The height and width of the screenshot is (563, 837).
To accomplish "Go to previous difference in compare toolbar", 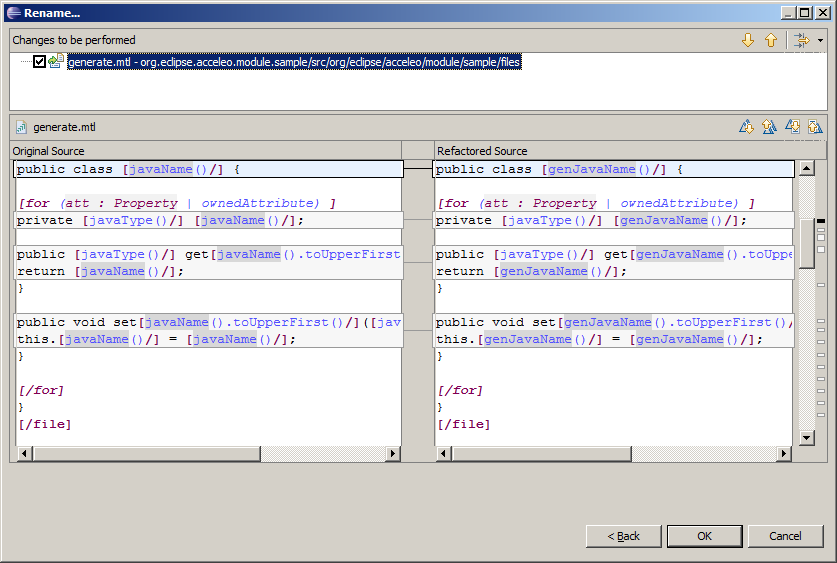I will click(768, 127).
